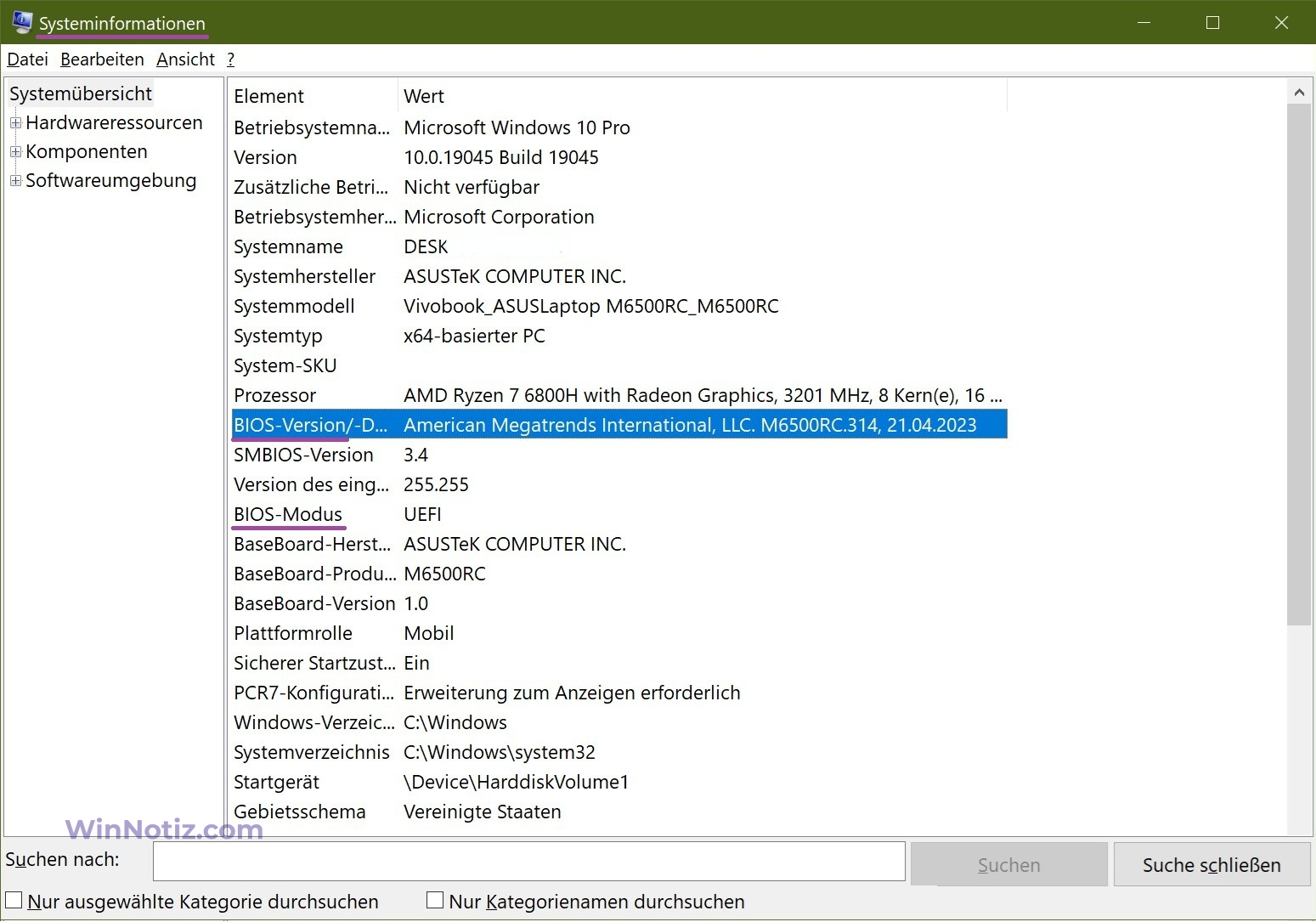
Task: Tick Nur Kategorienamen durchsuchen checkbox
Action: click(435, 901)
